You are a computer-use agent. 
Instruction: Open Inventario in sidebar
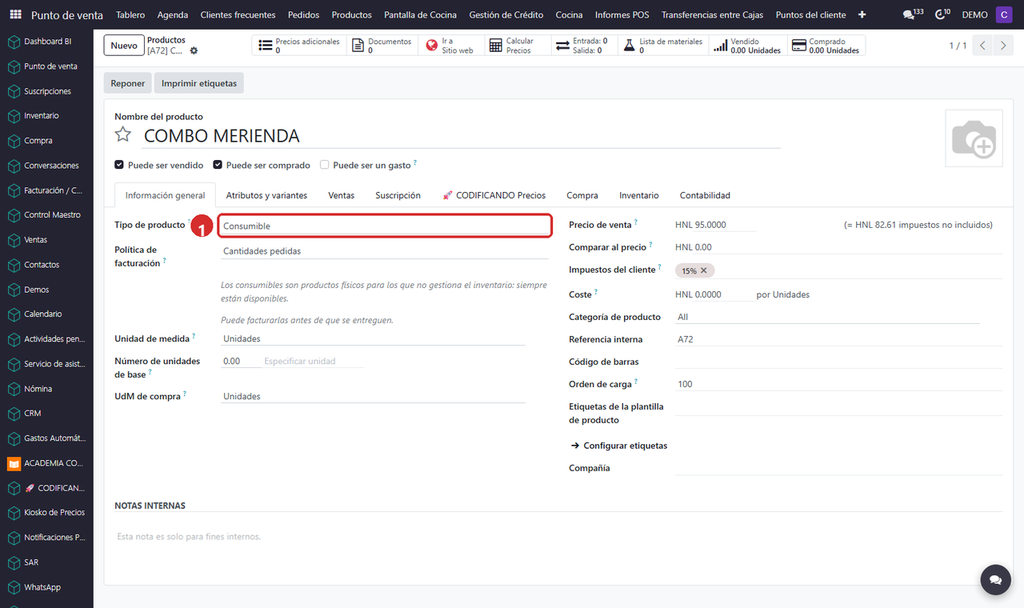tap(41, 116)
